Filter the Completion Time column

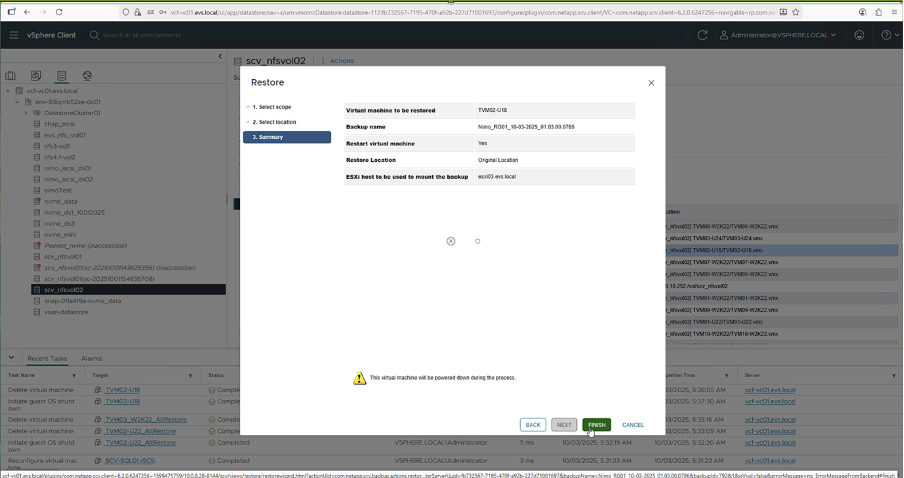point(726,376)
